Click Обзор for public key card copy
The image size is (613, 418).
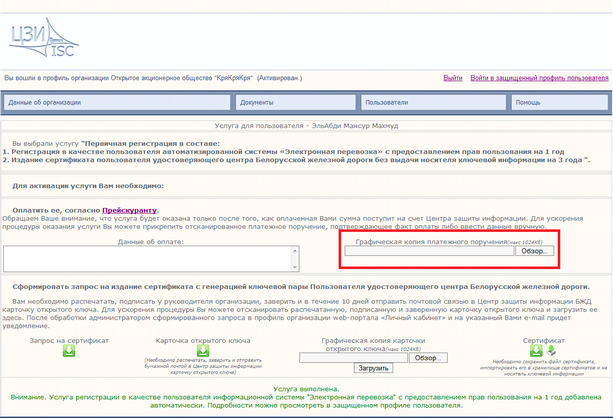coord(428,358)
